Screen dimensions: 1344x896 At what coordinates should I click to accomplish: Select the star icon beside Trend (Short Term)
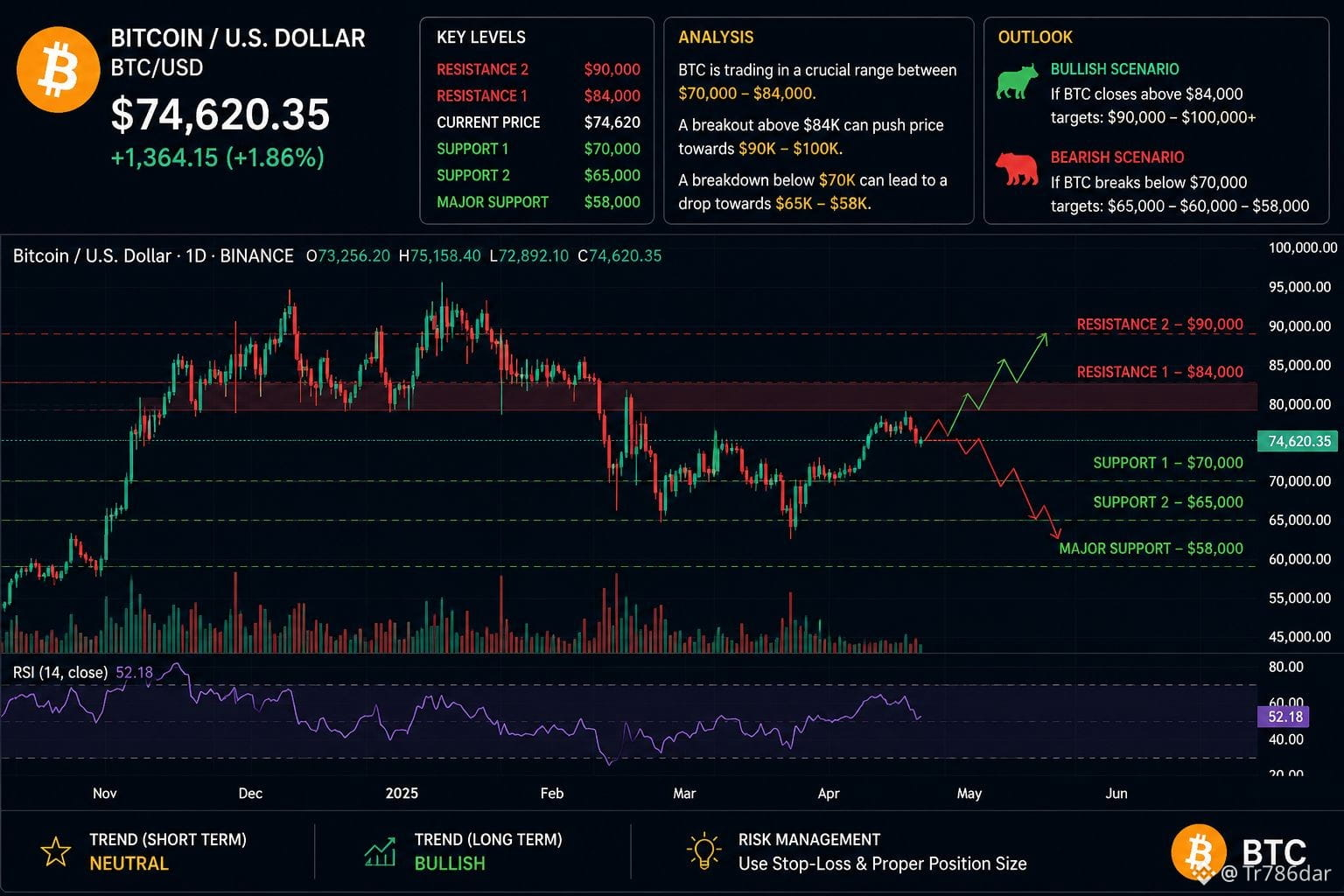[56, 851]
